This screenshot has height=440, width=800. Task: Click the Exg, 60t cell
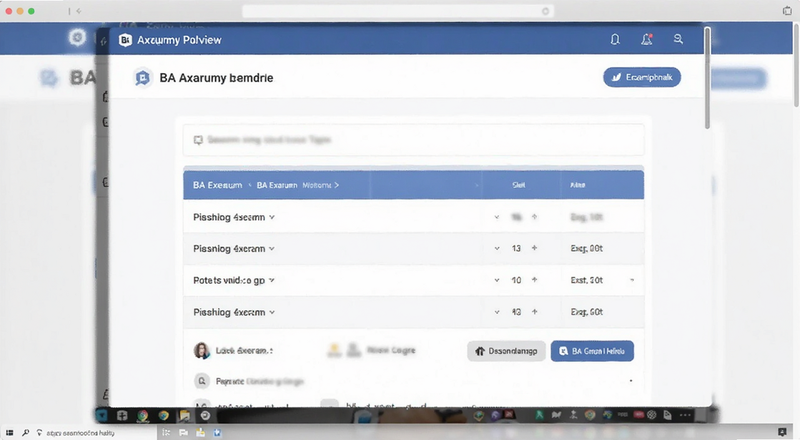coord(586,312)
